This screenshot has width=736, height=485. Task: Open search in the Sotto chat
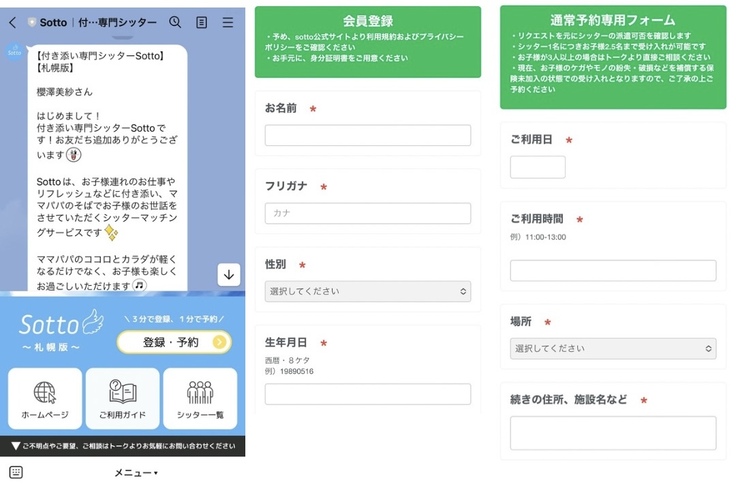coord(175,22)
